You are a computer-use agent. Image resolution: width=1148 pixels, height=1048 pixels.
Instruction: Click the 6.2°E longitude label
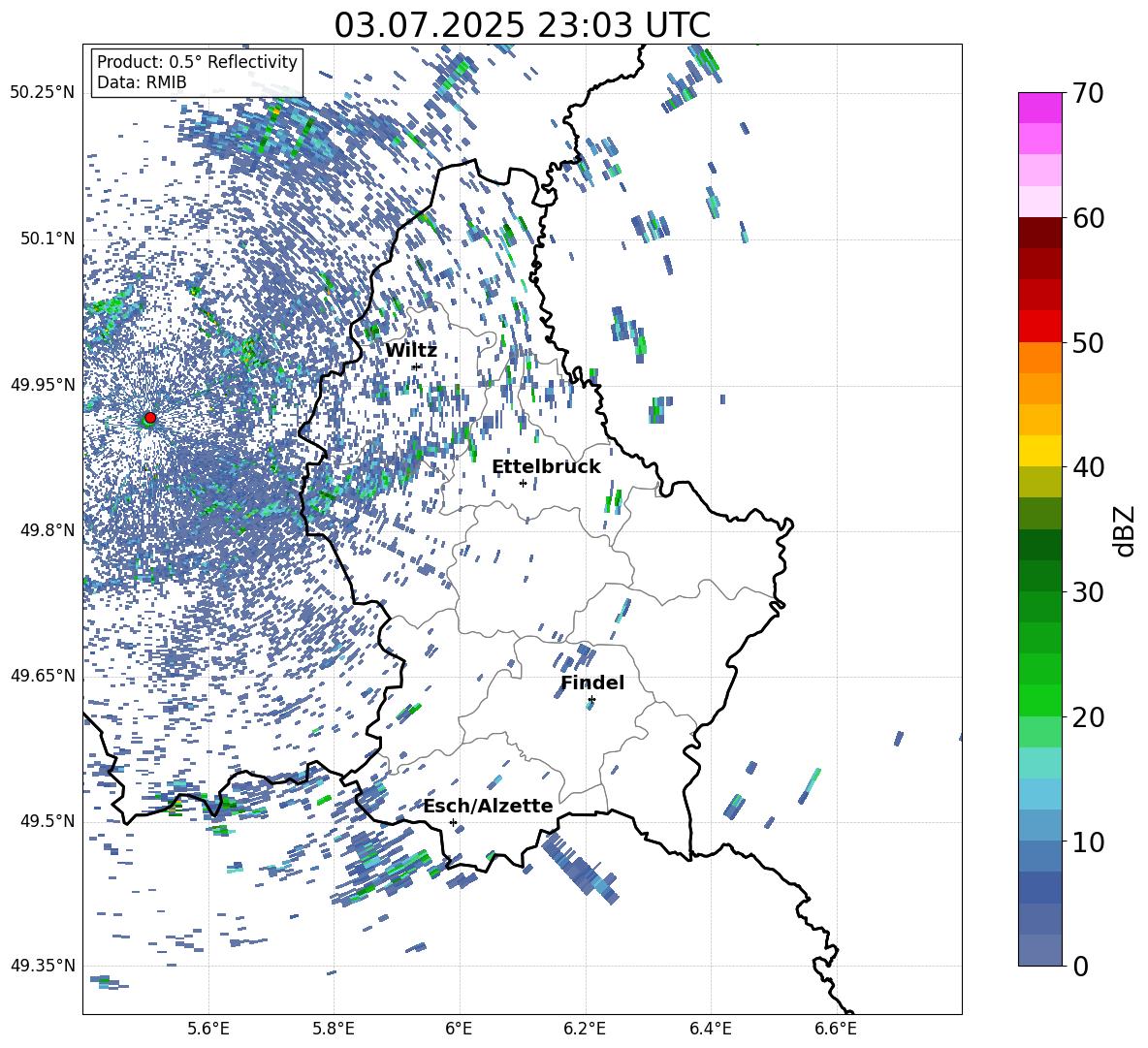(585, 1029)
